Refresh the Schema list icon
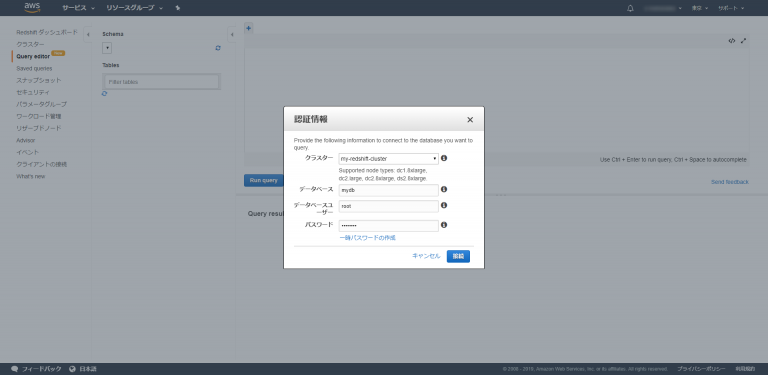This screenshot has height=375, width=768. 218,48
